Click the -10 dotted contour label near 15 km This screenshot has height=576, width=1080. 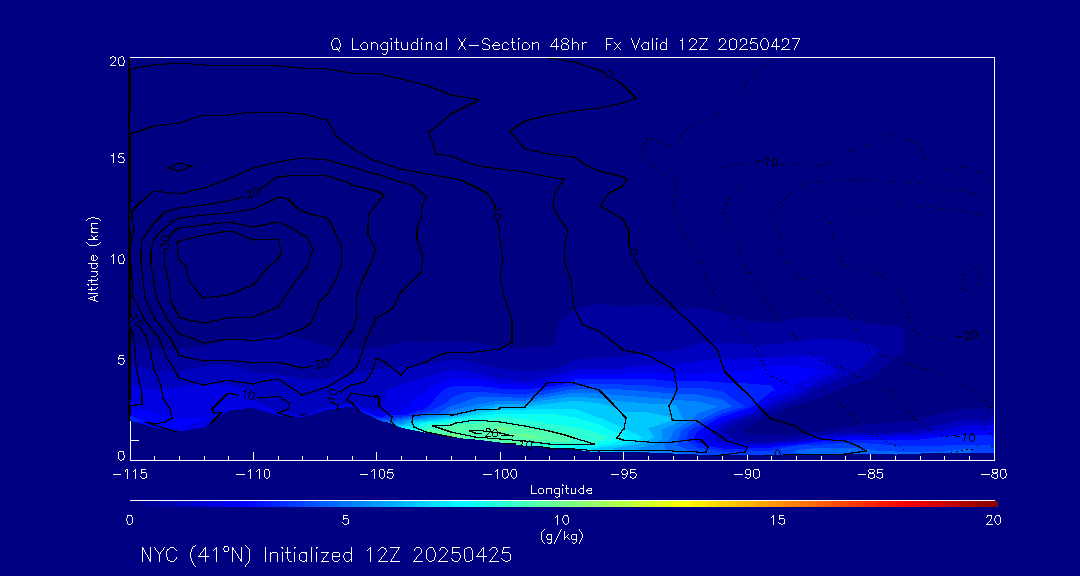[766, 163]
